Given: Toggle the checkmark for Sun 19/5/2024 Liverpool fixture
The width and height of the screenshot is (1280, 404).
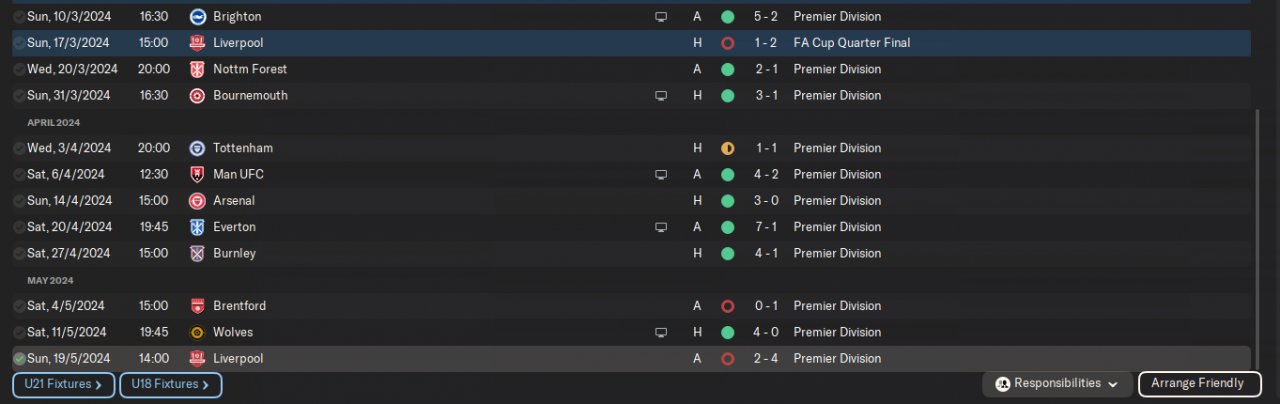Looking at the screenshot, I should (x=19, y=359).
